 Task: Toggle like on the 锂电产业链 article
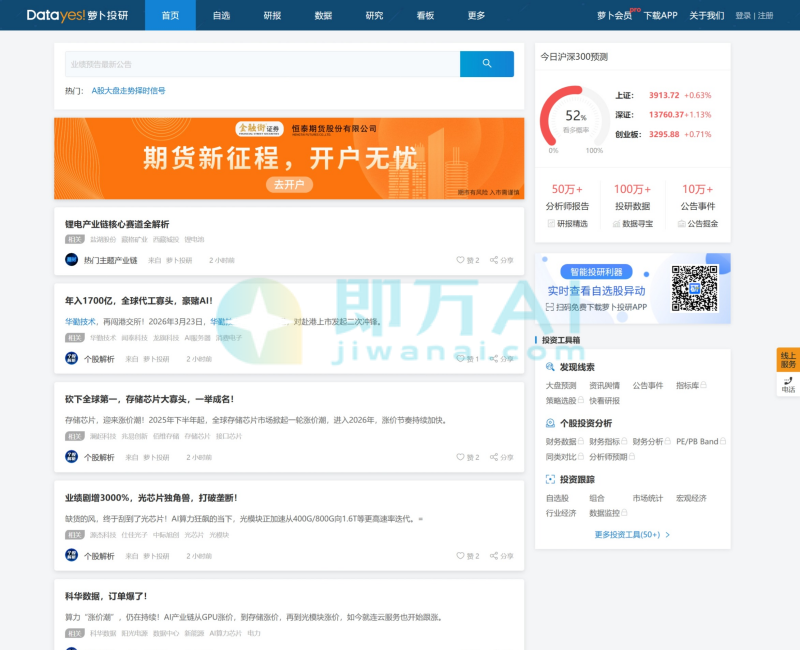pyautogui.click(x=460, y=260)
